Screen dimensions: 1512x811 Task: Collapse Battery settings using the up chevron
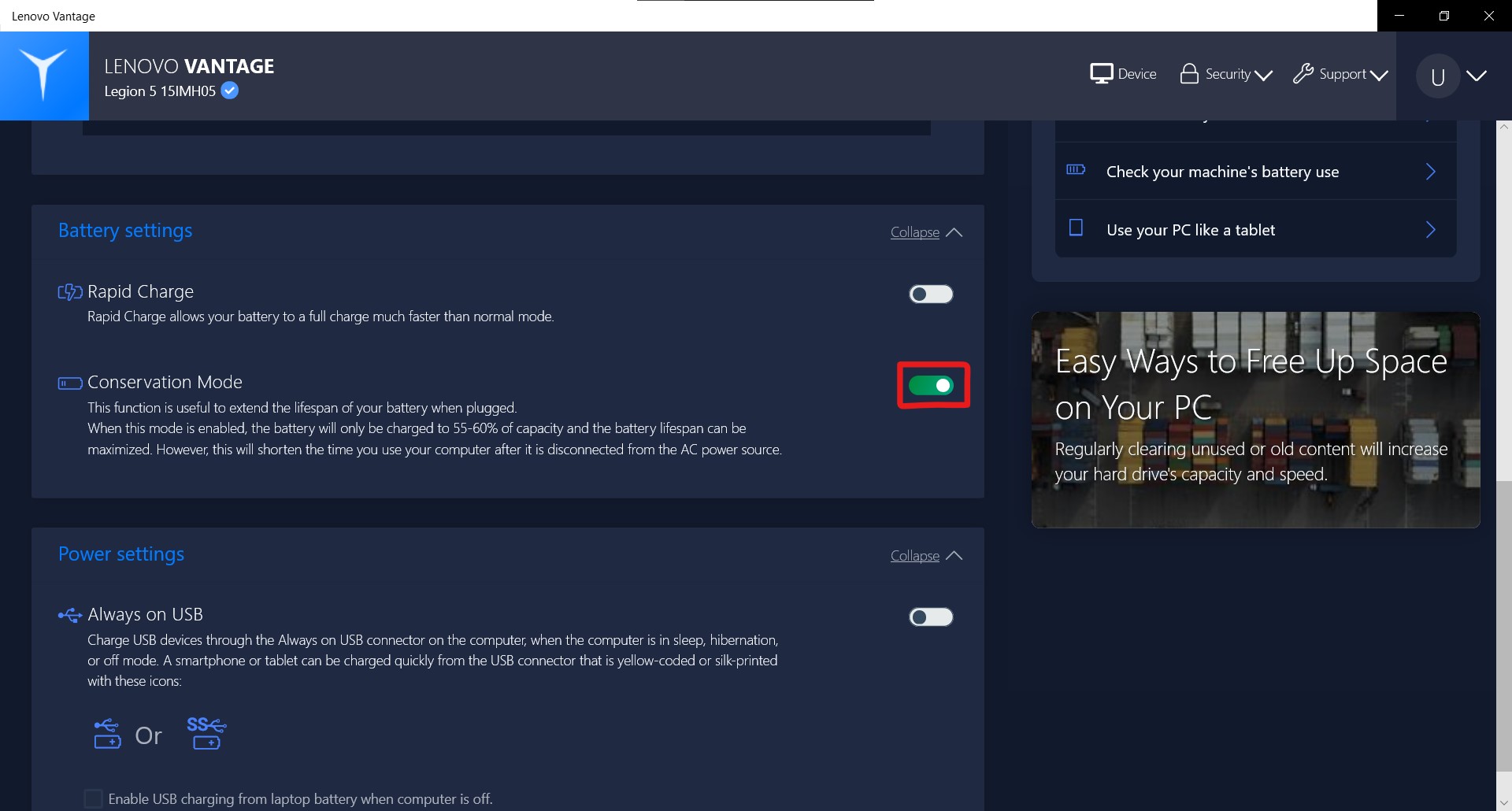(954, 232)
